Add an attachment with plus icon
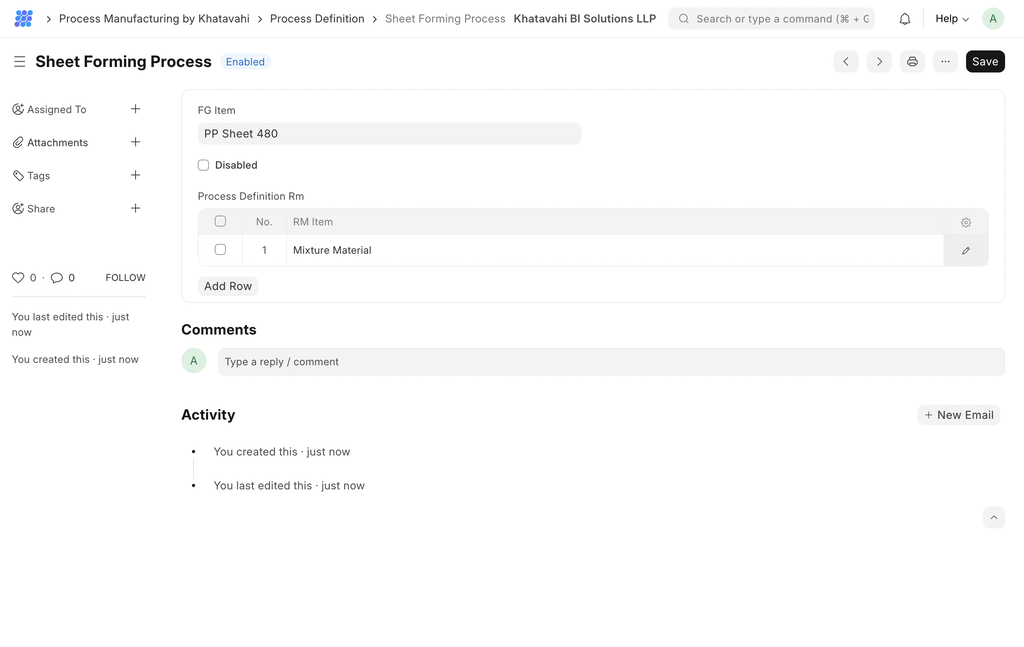 pyautogui.click(x=136, y=142)
